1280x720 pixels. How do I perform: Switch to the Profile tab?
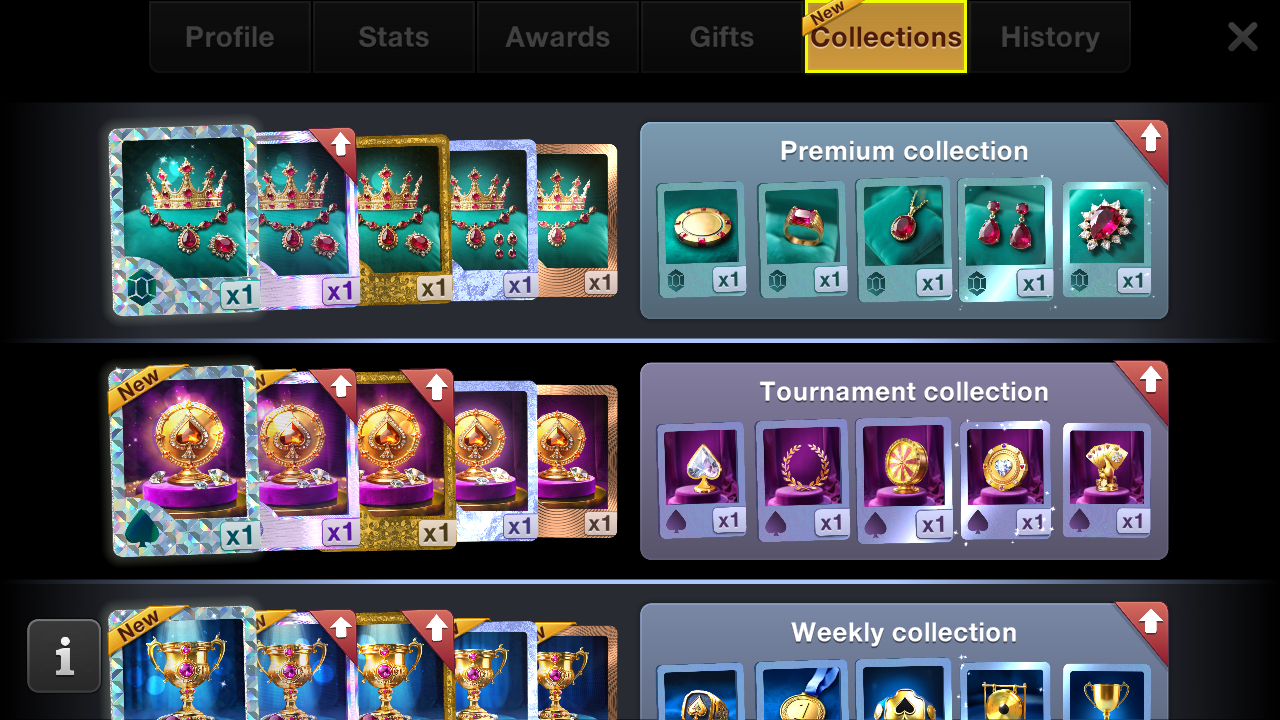230,37
